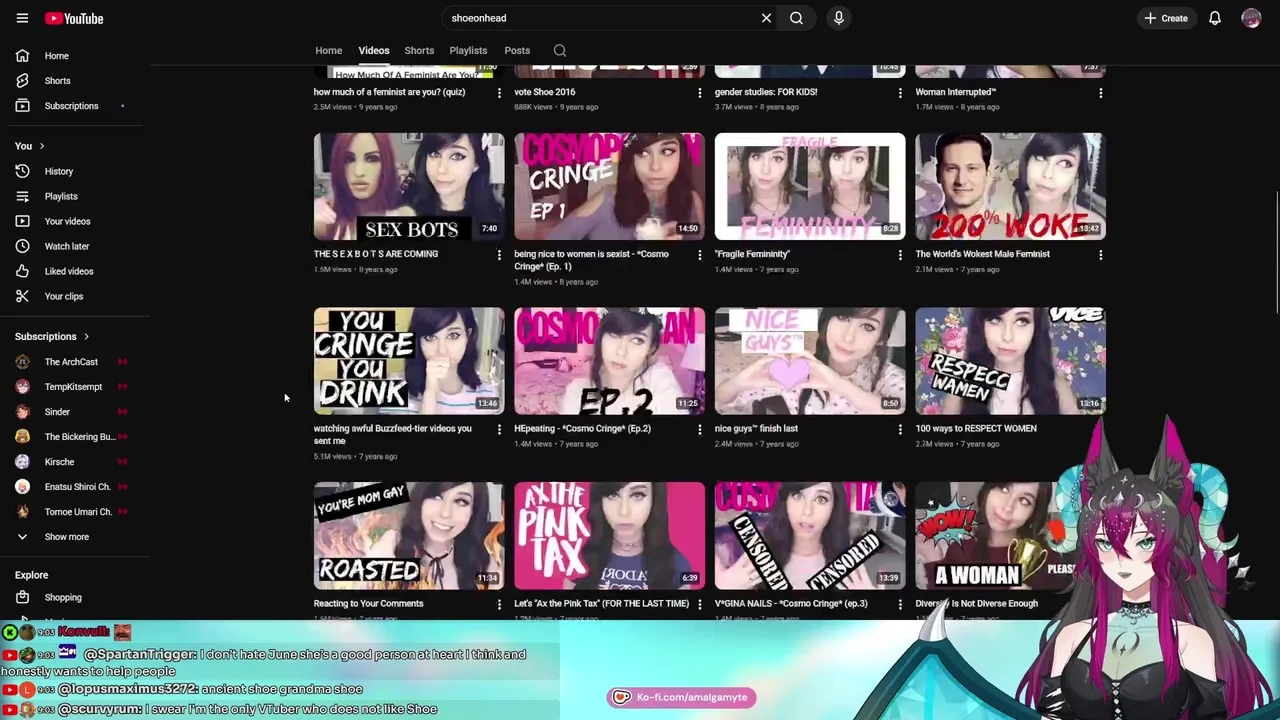The width and height of the screenshot is (1280, 720).
Task: Open the account avatar menu
Action: pos(1251,18)
